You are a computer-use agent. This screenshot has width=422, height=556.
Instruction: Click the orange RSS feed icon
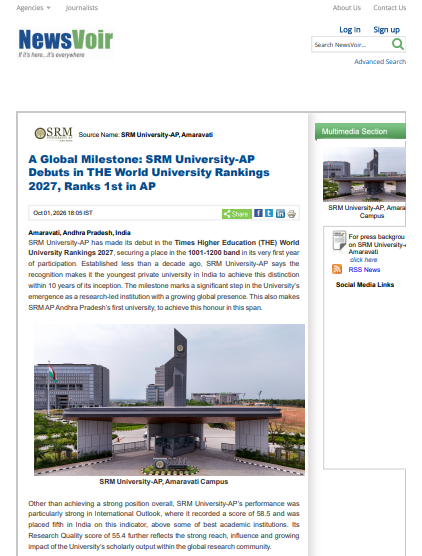[x=337, y=269]
